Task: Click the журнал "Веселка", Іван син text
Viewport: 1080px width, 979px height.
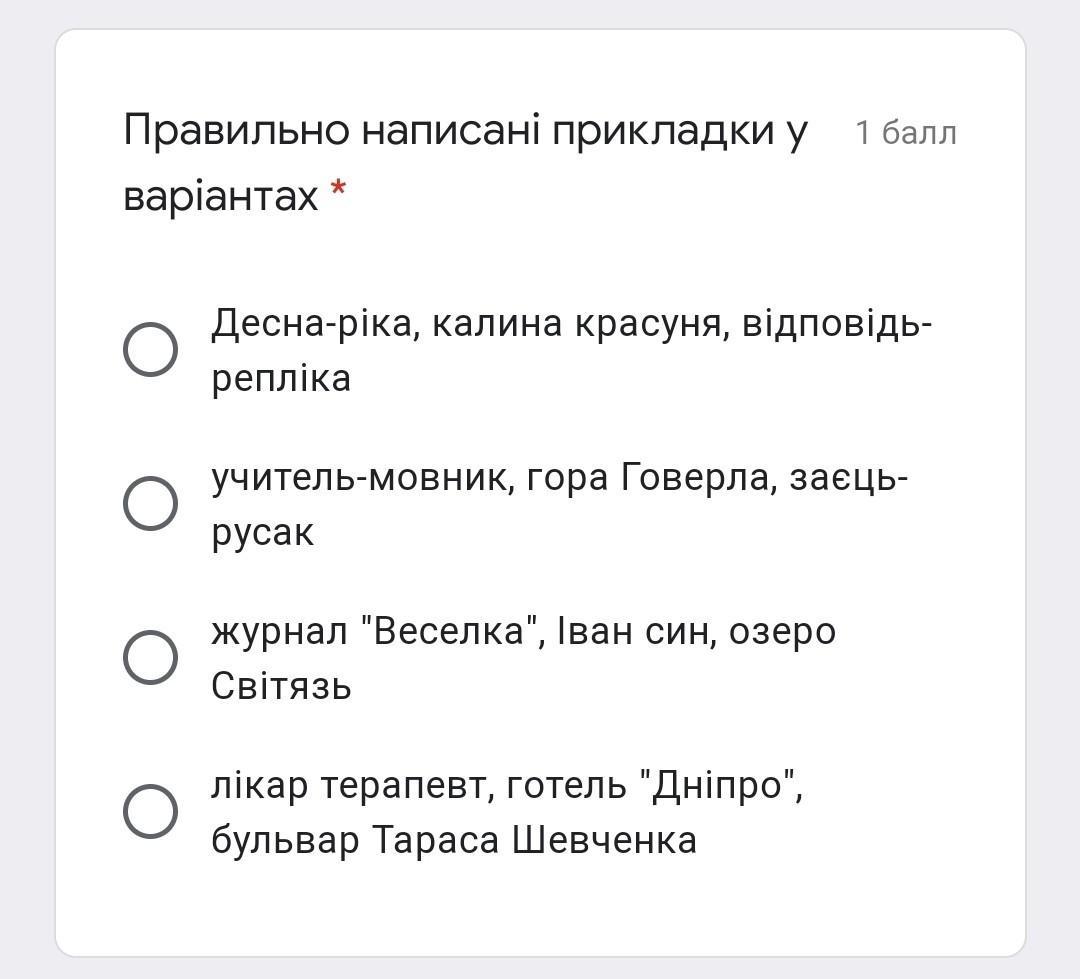Action: coord(462,632)
